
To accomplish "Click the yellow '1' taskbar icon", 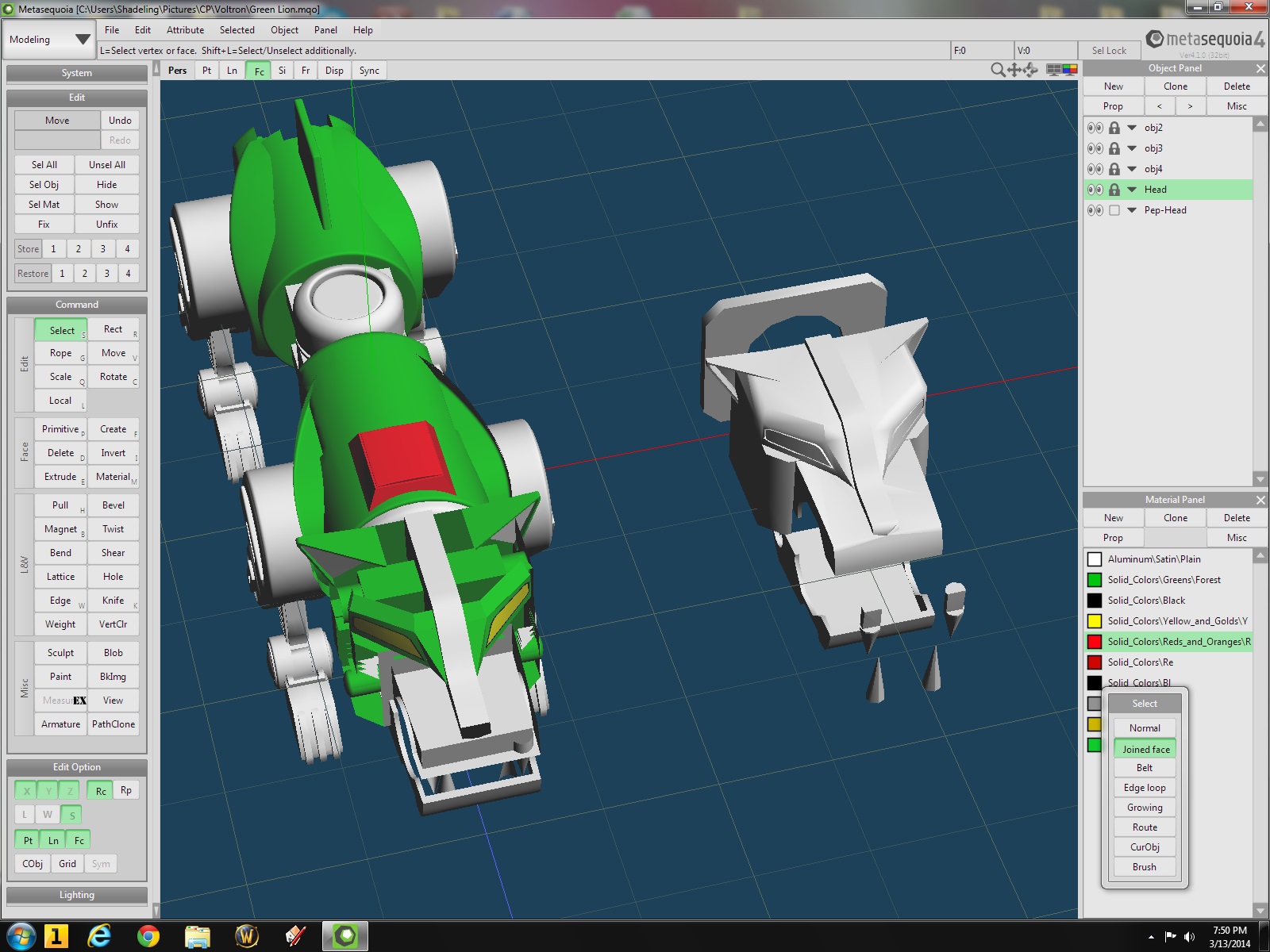I will coord(56,937).
